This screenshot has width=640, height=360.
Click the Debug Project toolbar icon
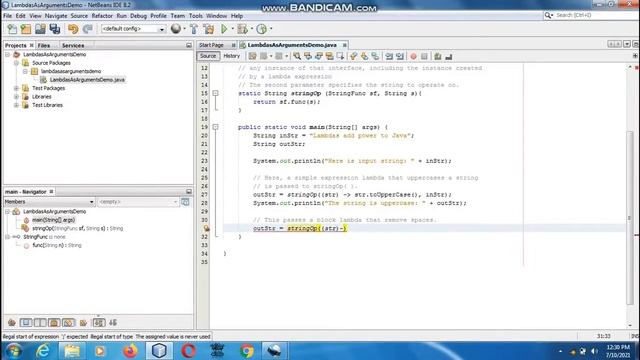242,29
